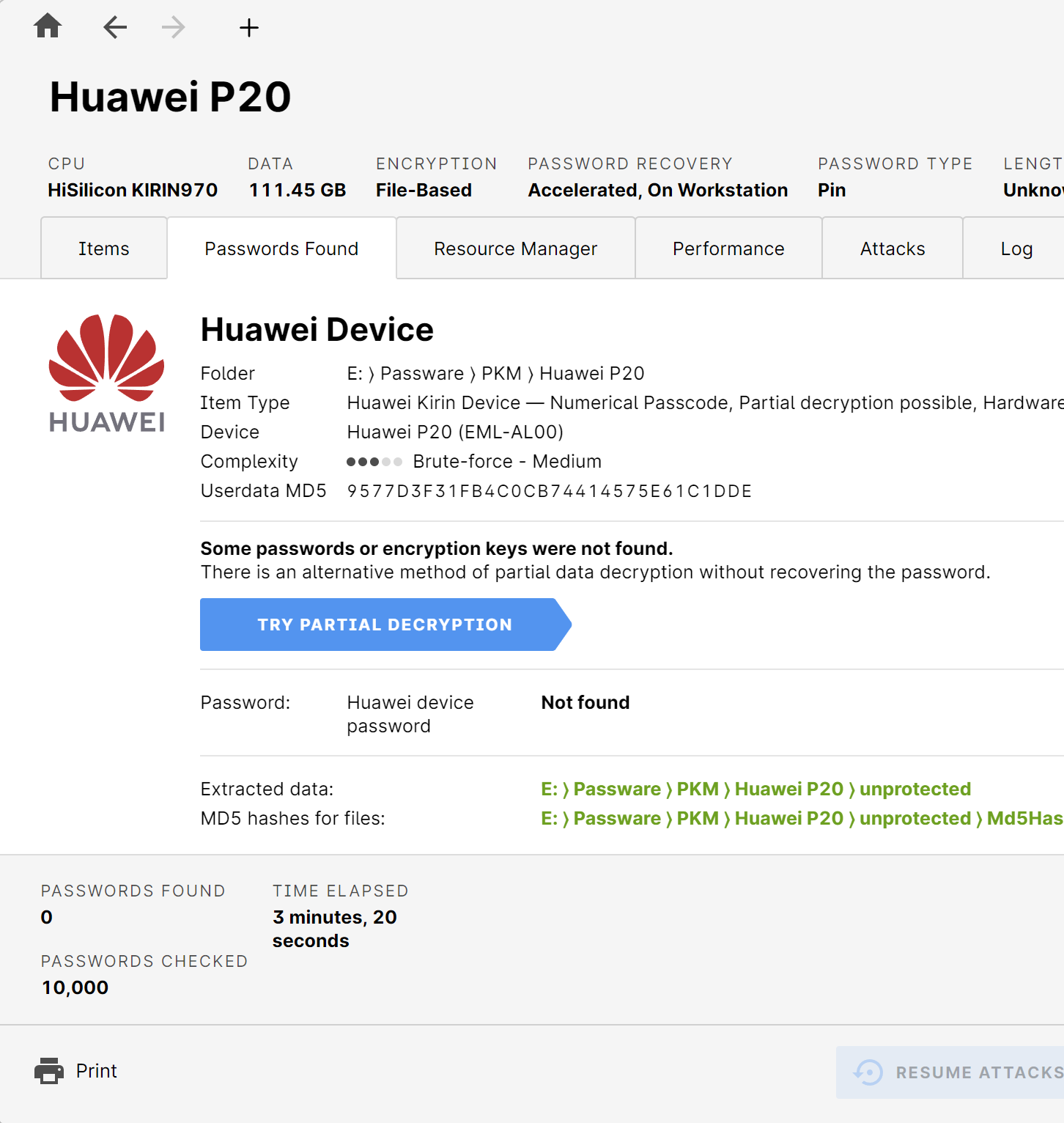Click the Huawei Device heading
Image resolution: width=1064 pixels, height=1123 pixels.
coord(317,330)
